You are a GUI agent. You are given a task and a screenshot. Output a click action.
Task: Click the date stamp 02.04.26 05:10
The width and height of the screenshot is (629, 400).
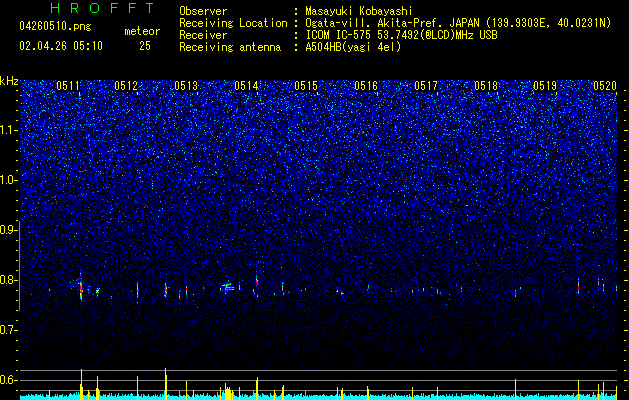point(61,46)
